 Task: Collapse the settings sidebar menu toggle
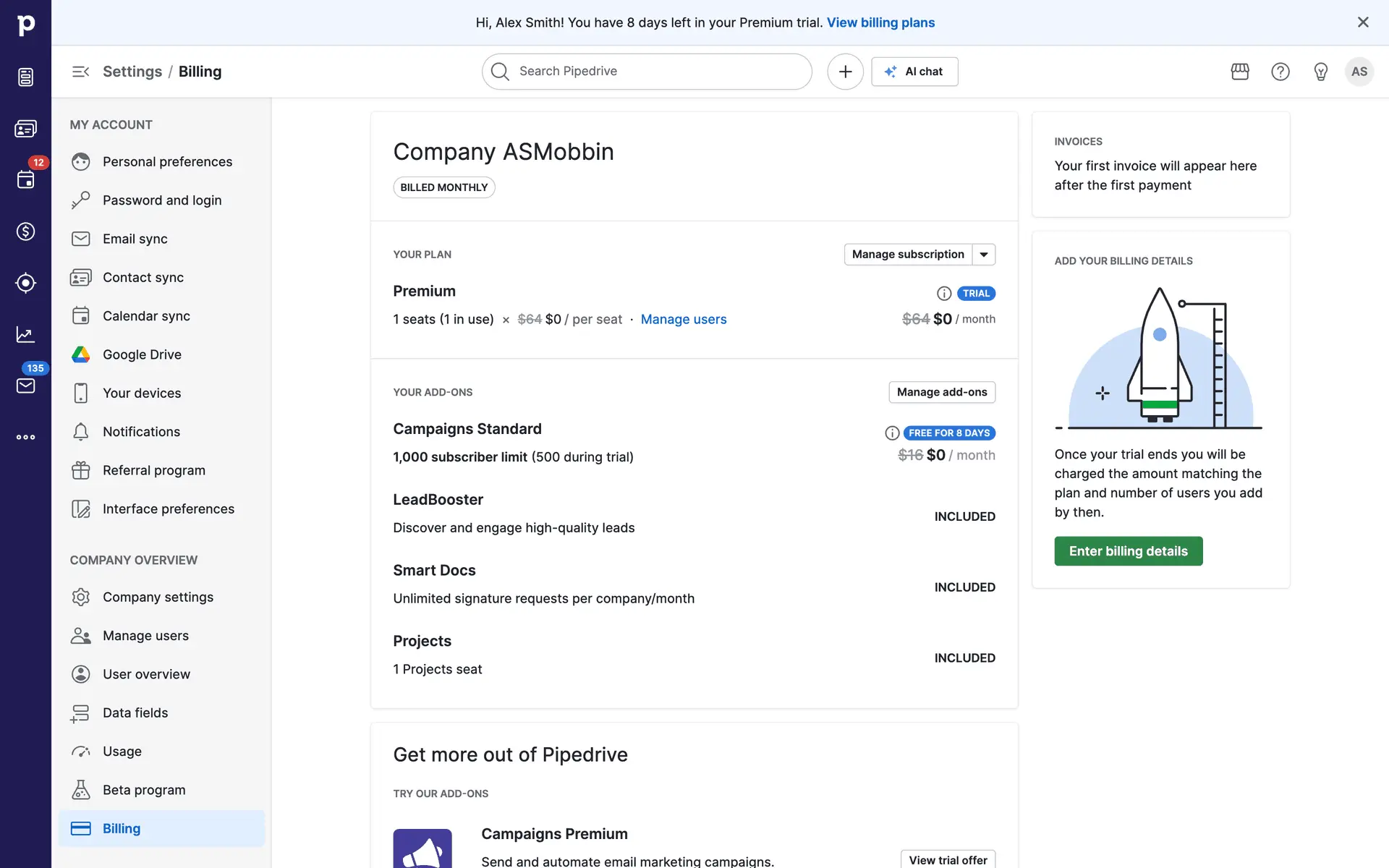(x=80, y=72)
